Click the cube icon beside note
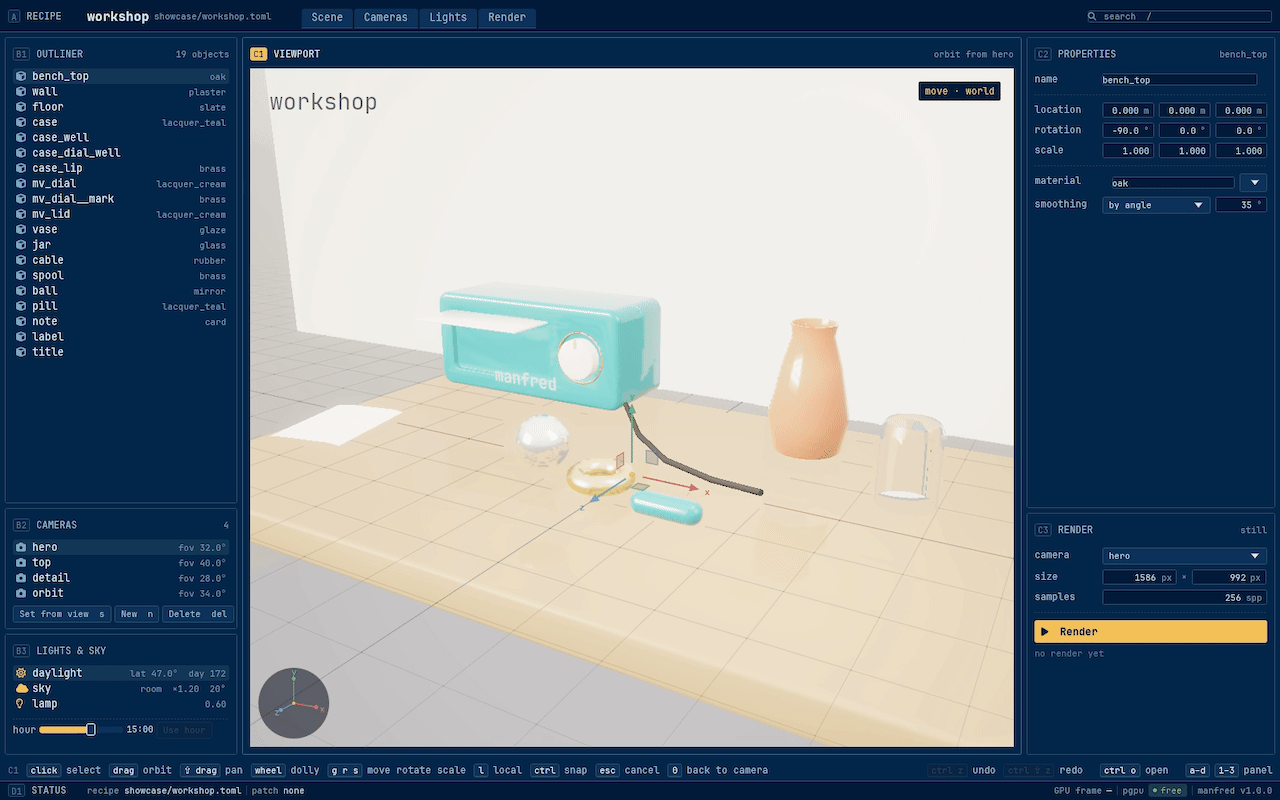This screenshot has height=800, width=1280. [x=21, y=322]
